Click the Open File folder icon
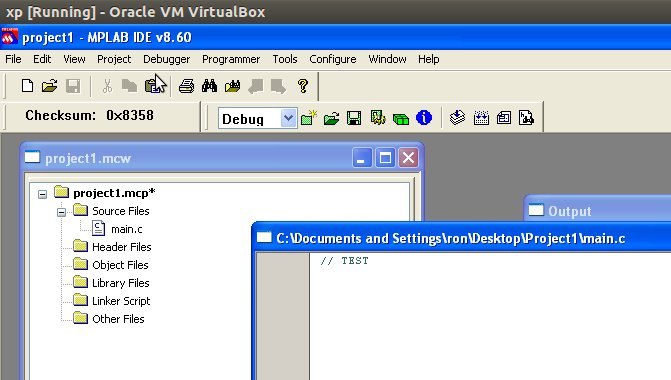Screen dimensions: 671x380 (x=50, y=86)
